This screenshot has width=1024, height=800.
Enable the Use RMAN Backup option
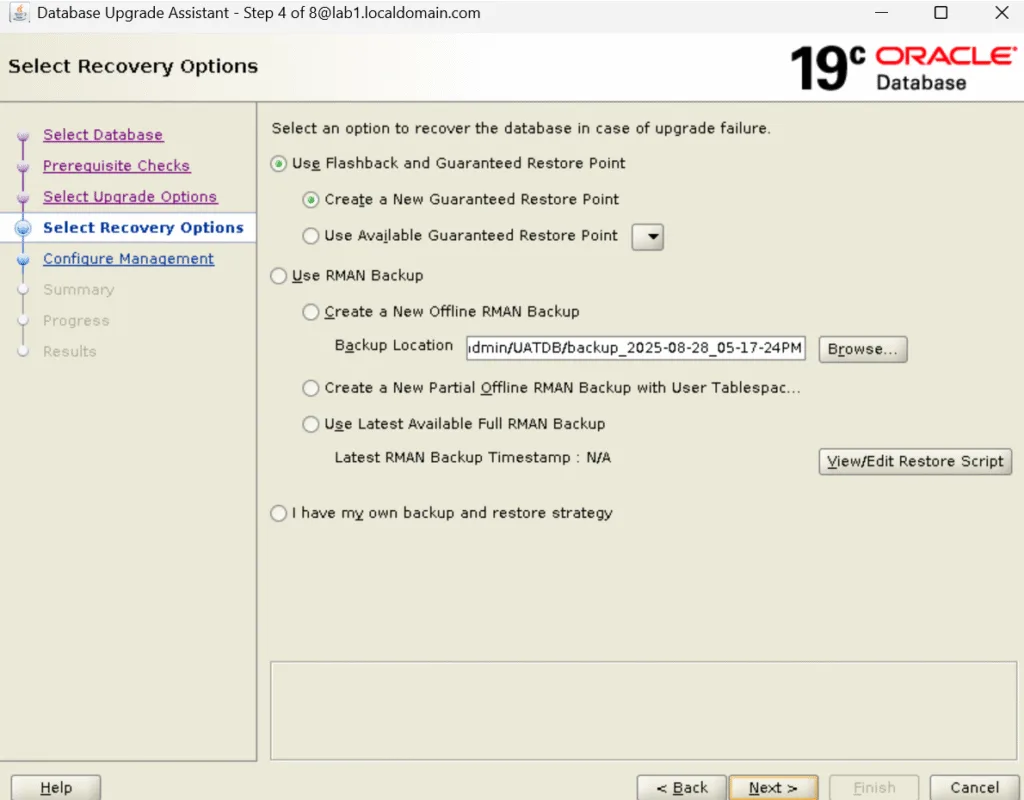(279, 276)
